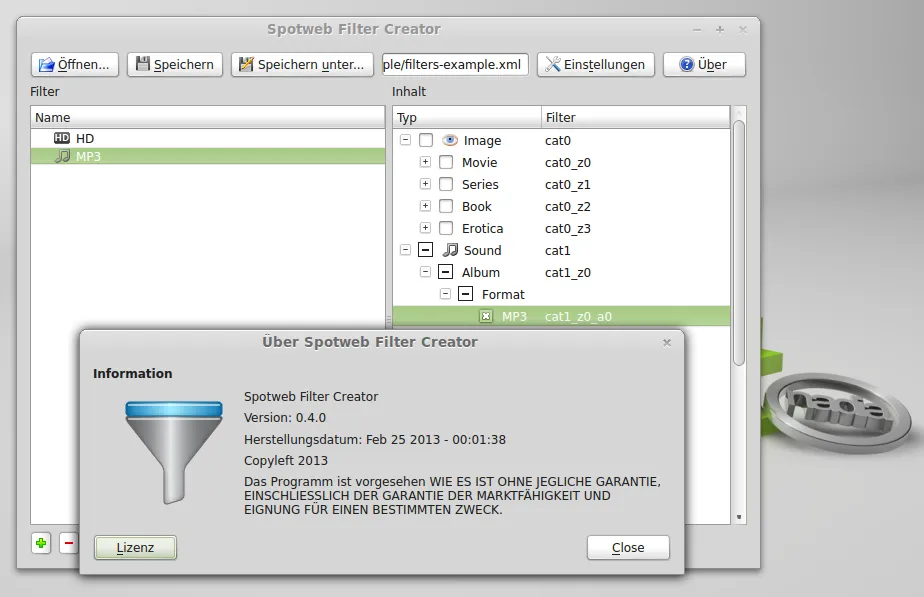Click the blue Über help icon
The image size is (924, 597).
[686, 64]
